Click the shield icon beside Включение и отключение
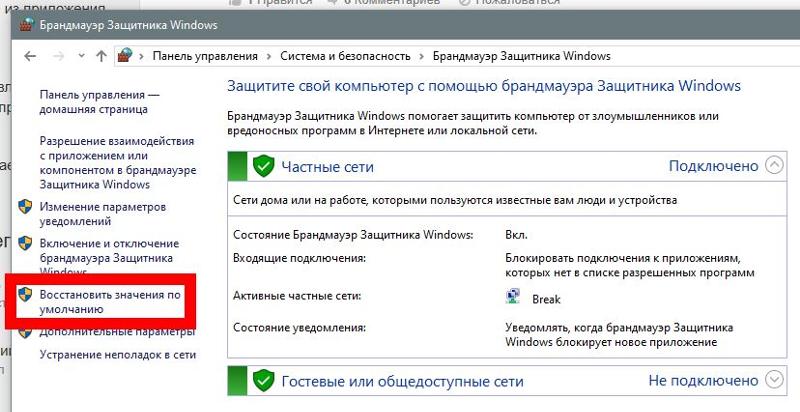The width and height of the screenshot is (800, 412). [x=25, y=243]
